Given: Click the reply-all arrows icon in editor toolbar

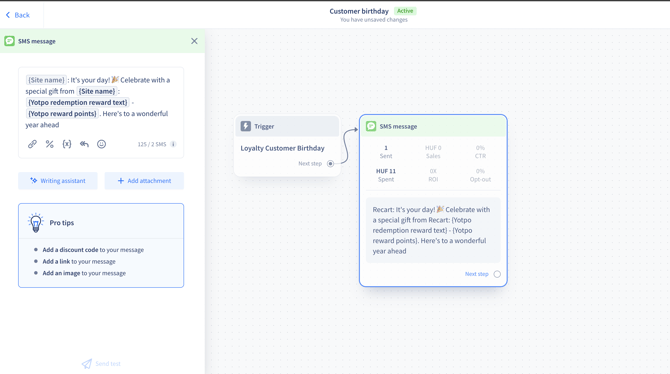Looking at the screenshot, I should 84,144.
